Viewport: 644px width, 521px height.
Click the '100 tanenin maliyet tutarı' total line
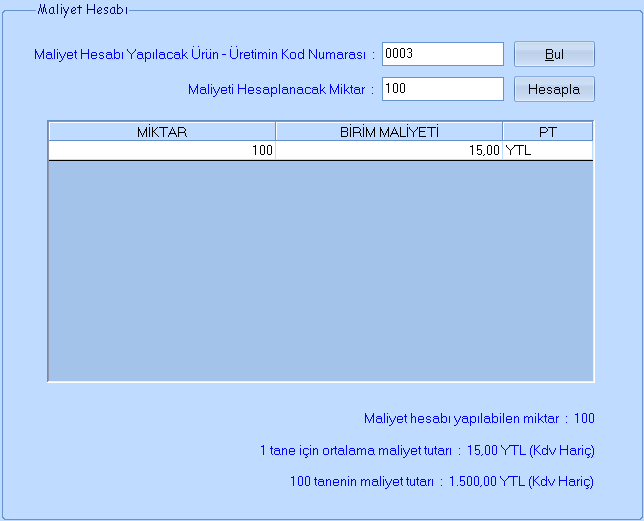(x=442, y=481)
